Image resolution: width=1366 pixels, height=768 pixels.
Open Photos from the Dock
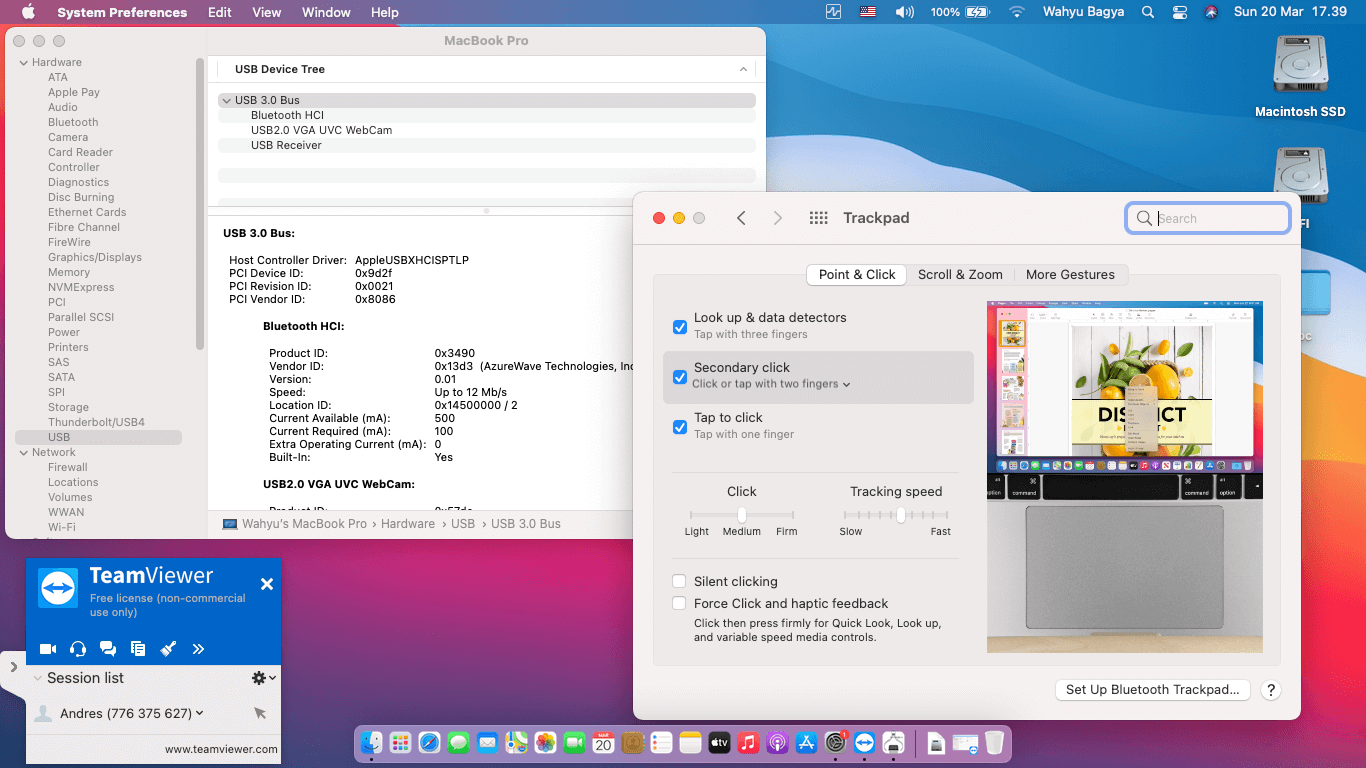[545, 743]
